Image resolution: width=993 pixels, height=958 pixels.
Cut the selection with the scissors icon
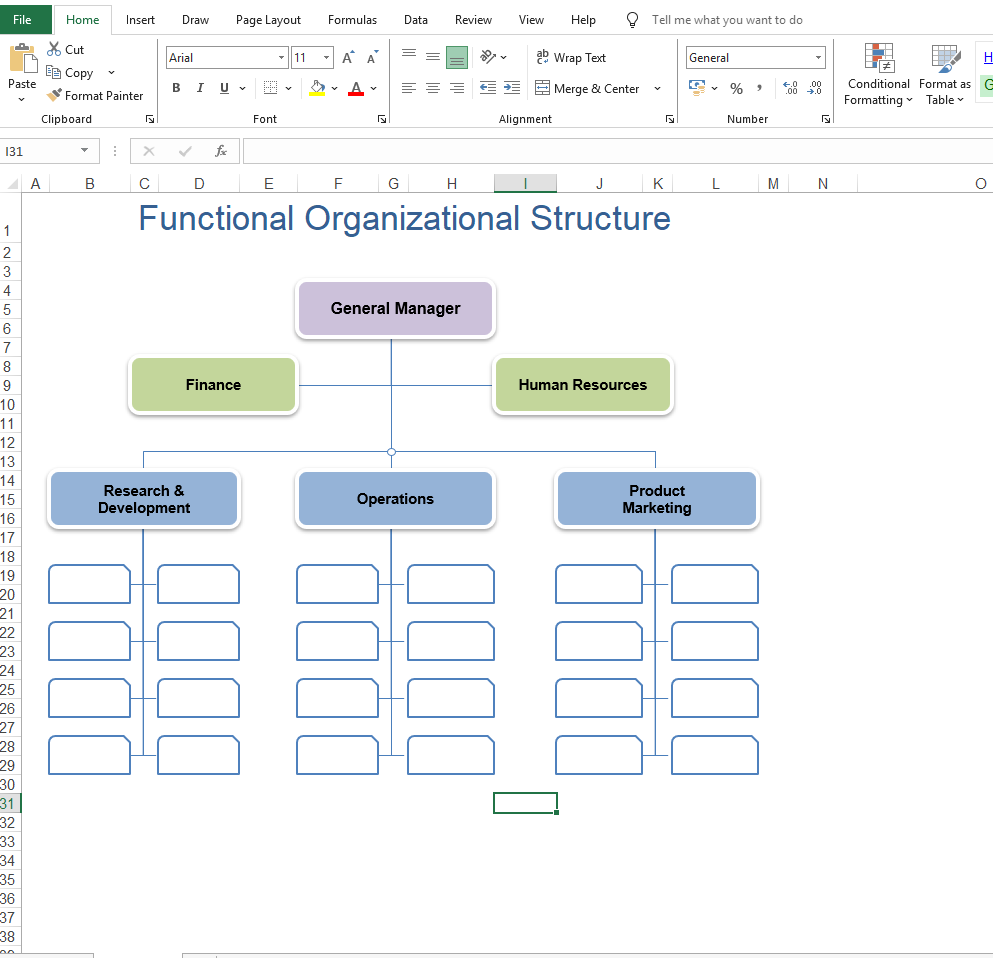(54, 49)
